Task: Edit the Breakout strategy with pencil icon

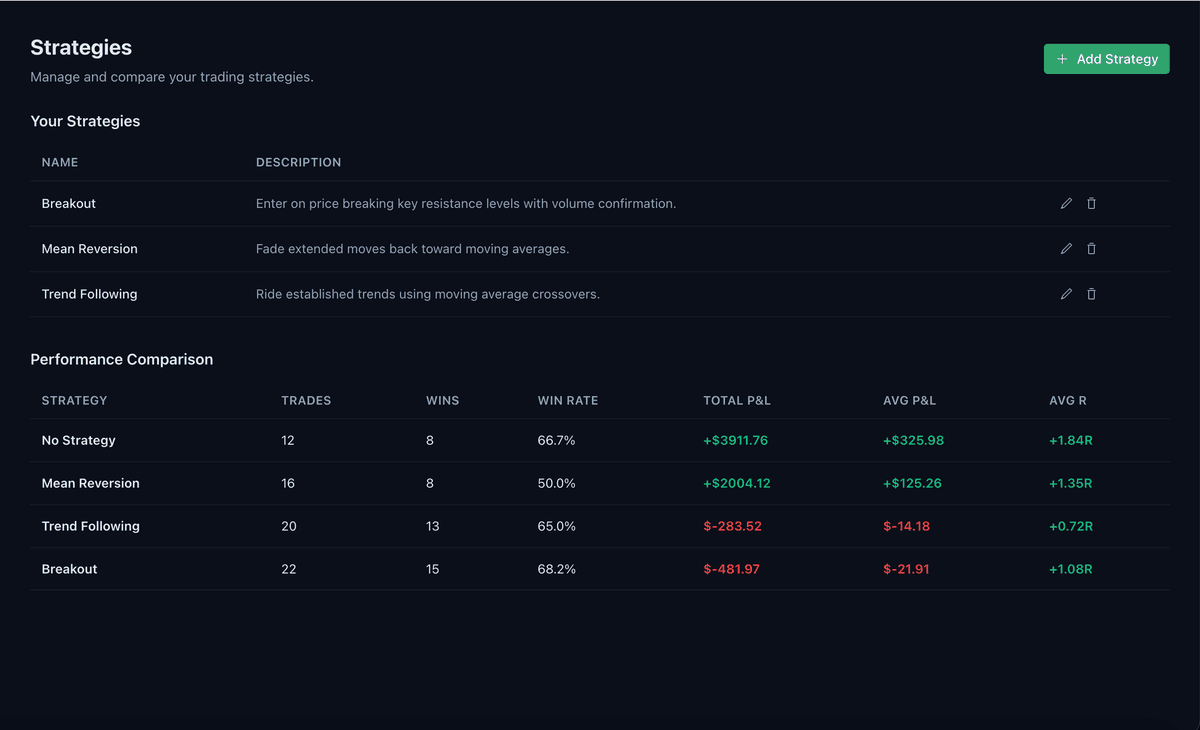Action: click(x=1066, y=204)
